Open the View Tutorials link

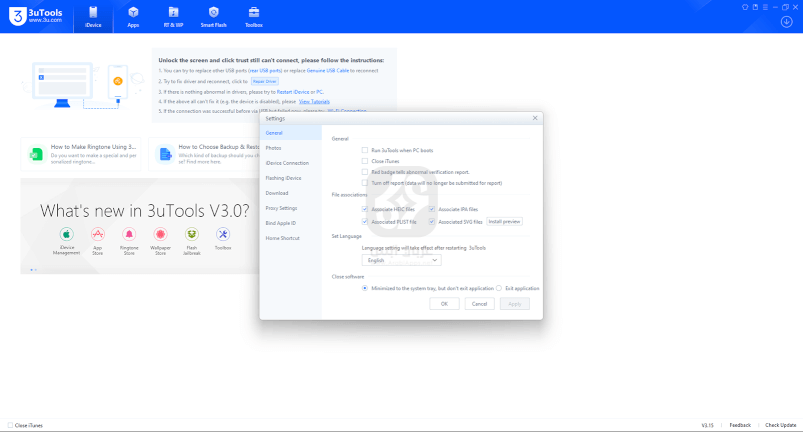pyautogui.click(x=314, y=102)
